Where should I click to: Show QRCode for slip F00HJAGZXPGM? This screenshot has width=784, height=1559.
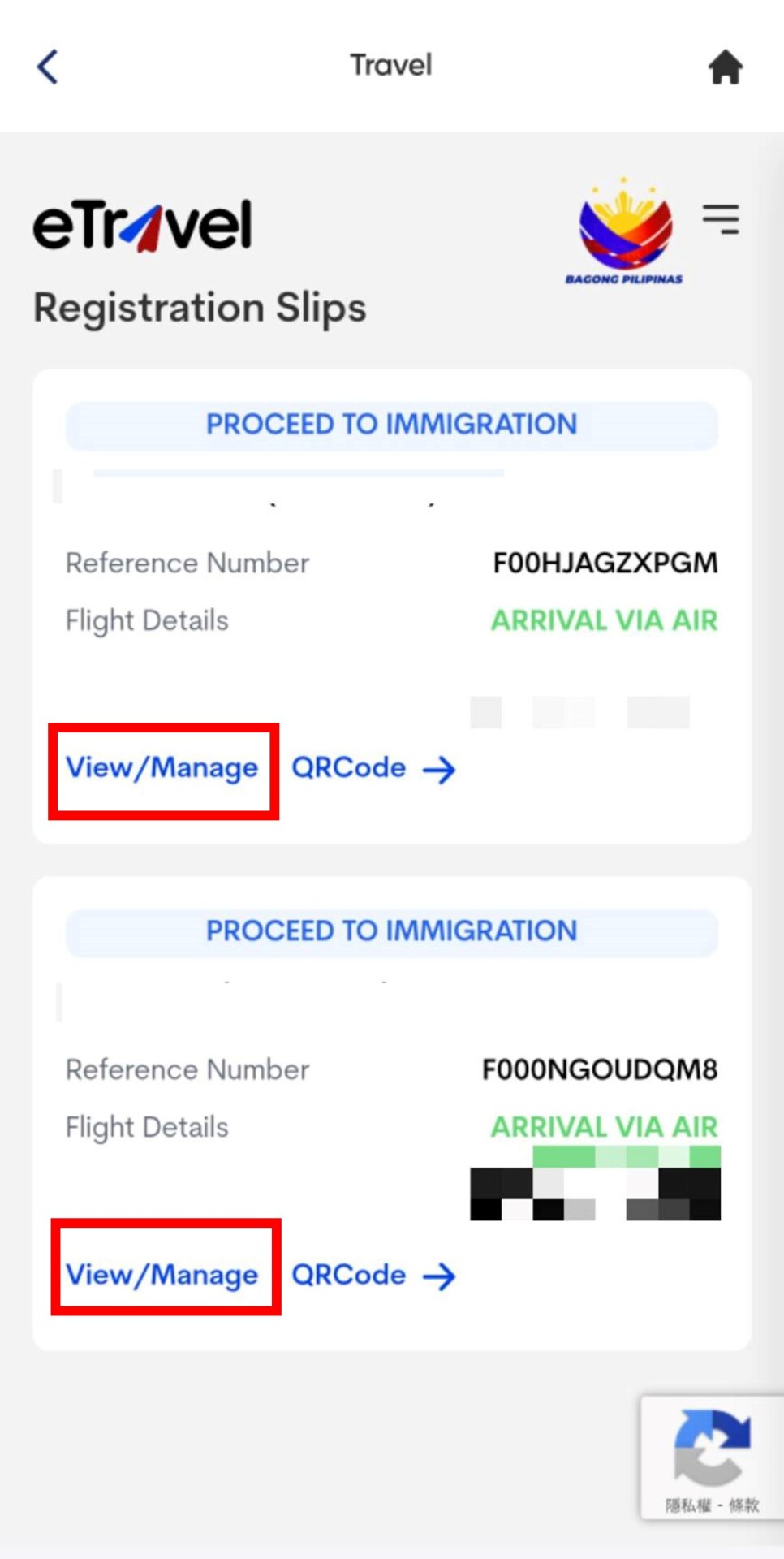(348, 768)
